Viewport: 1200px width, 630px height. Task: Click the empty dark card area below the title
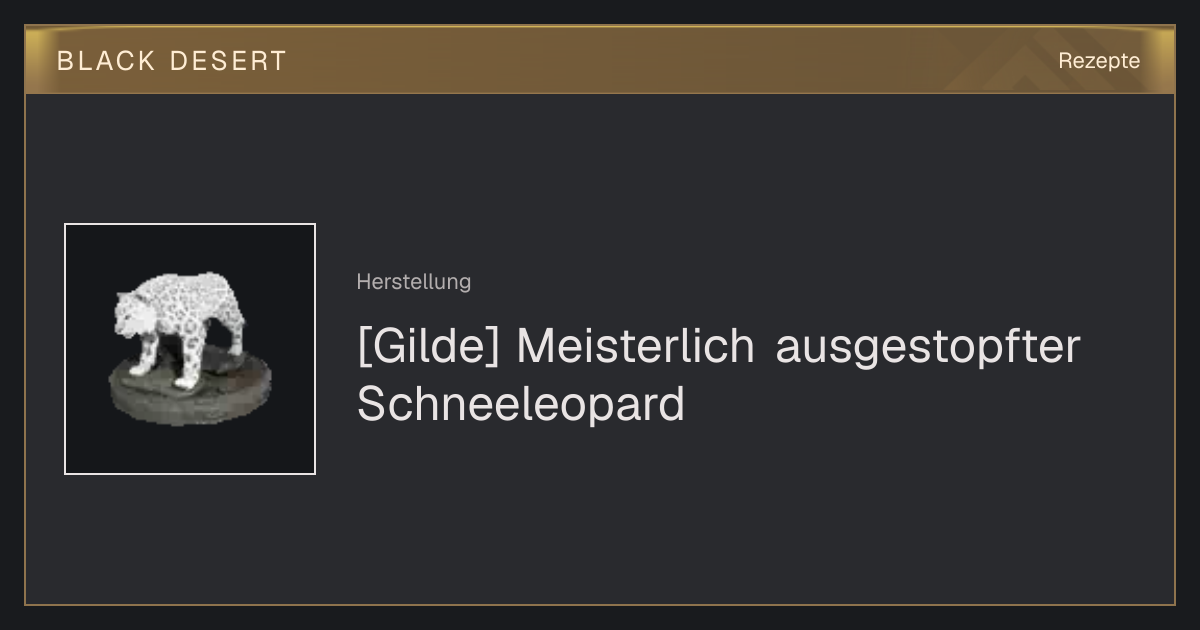point(700,520)
